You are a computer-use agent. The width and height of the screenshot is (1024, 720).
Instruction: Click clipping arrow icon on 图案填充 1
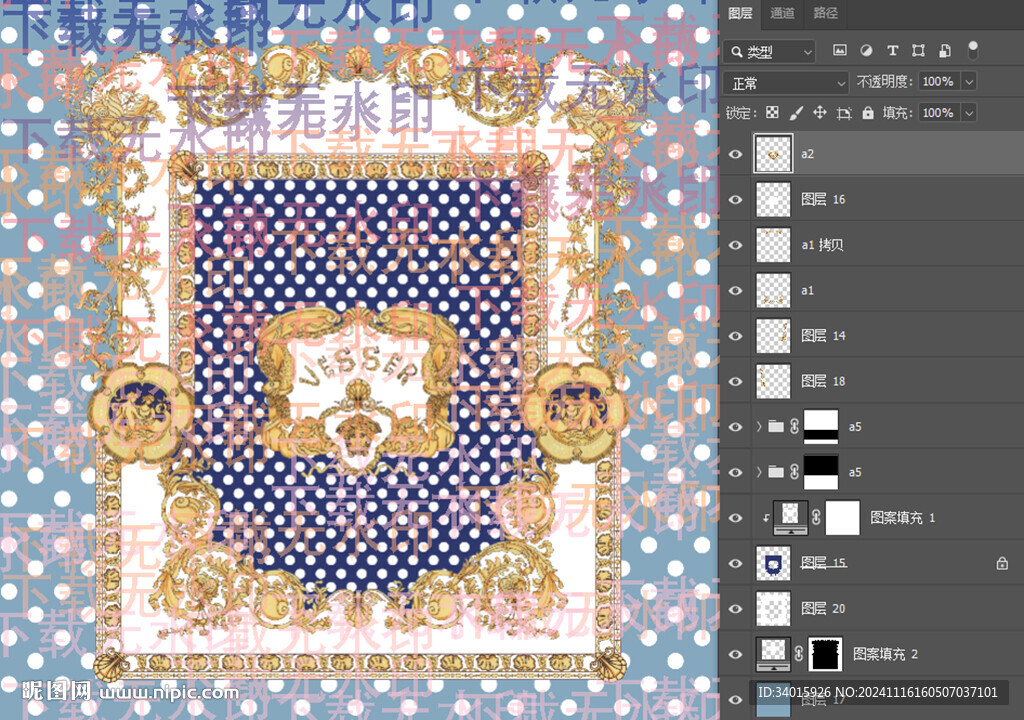765,518
